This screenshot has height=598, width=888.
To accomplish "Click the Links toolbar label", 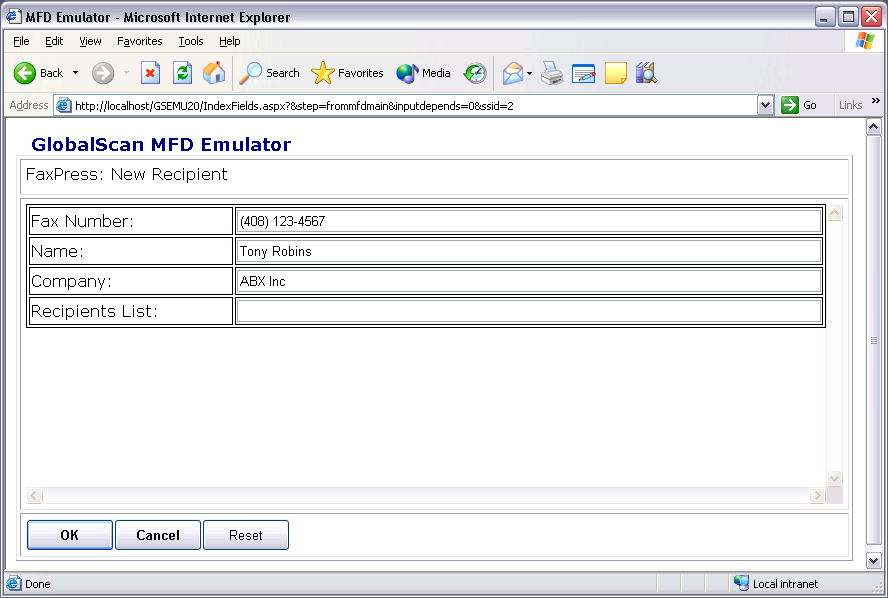I will click(x=850, y=105).
